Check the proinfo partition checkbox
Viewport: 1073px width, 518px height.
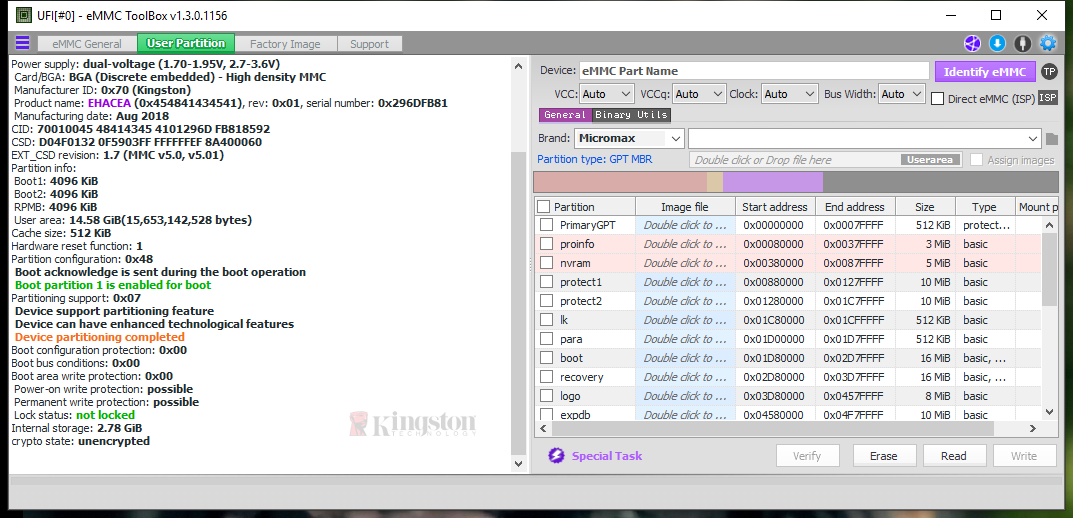tap(546, 244)
